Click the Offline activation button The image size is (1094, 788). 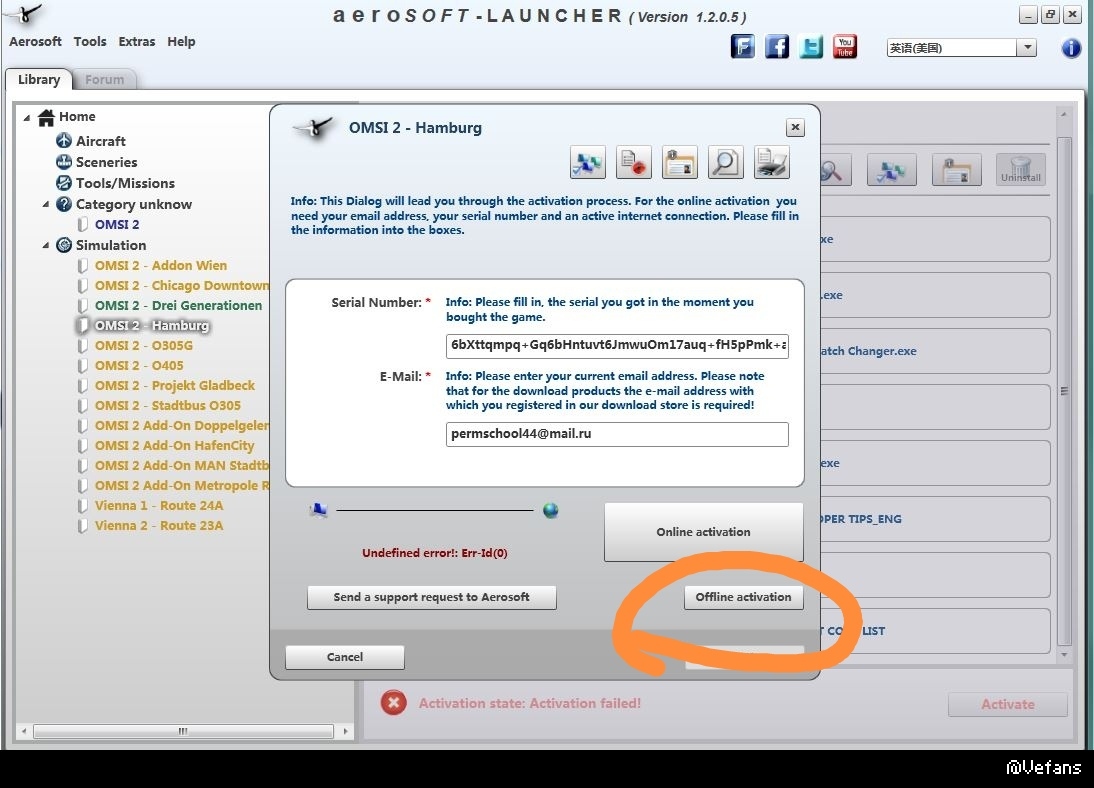coord(744,597)
